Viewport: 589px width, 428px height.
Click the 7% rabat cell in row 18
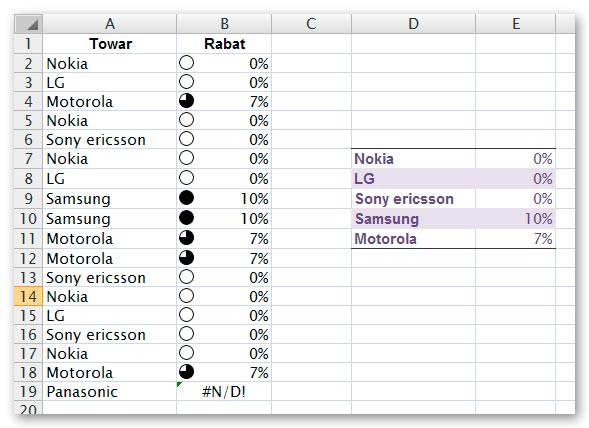pyautogui.click(x=224, y=372)
